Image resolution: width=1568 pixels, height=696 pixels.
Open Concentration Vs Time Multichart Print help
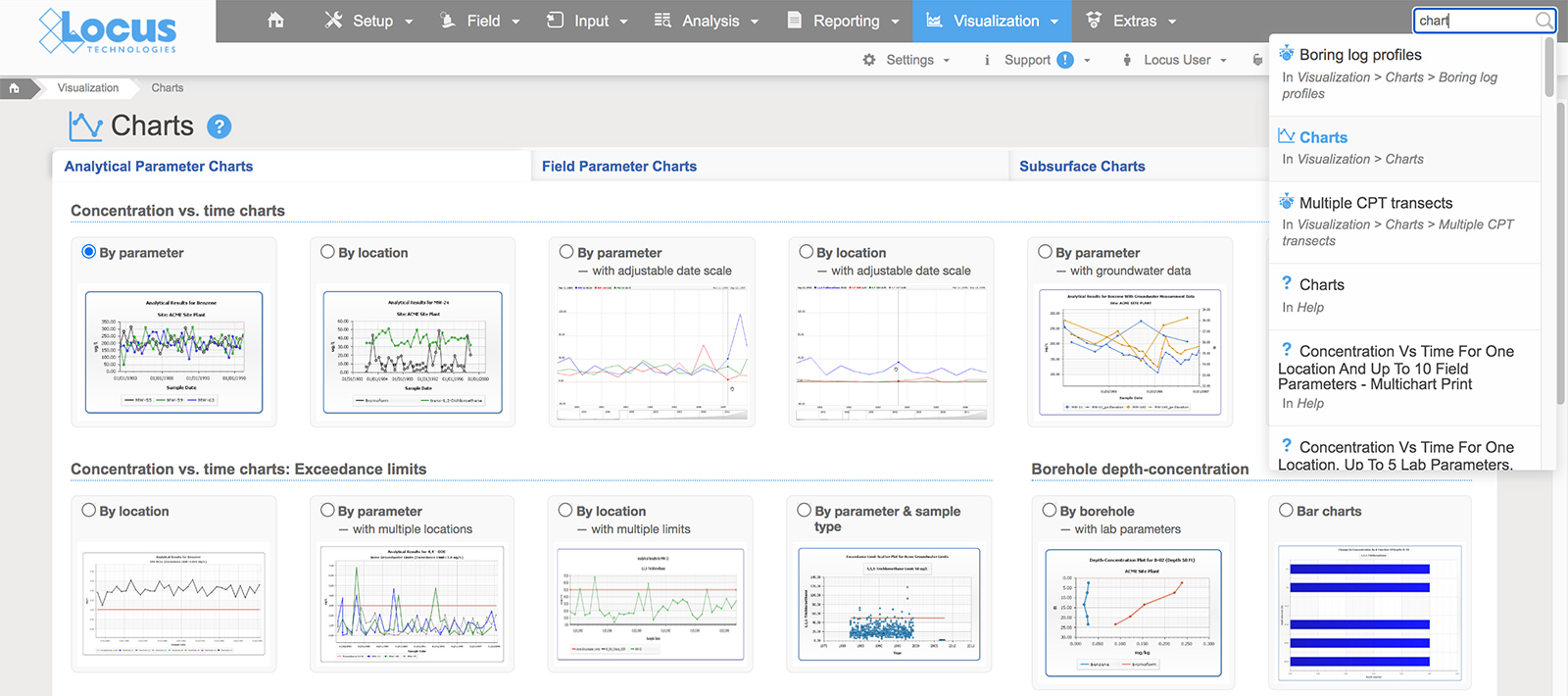pyautogui.click(x=1405, y=376)
